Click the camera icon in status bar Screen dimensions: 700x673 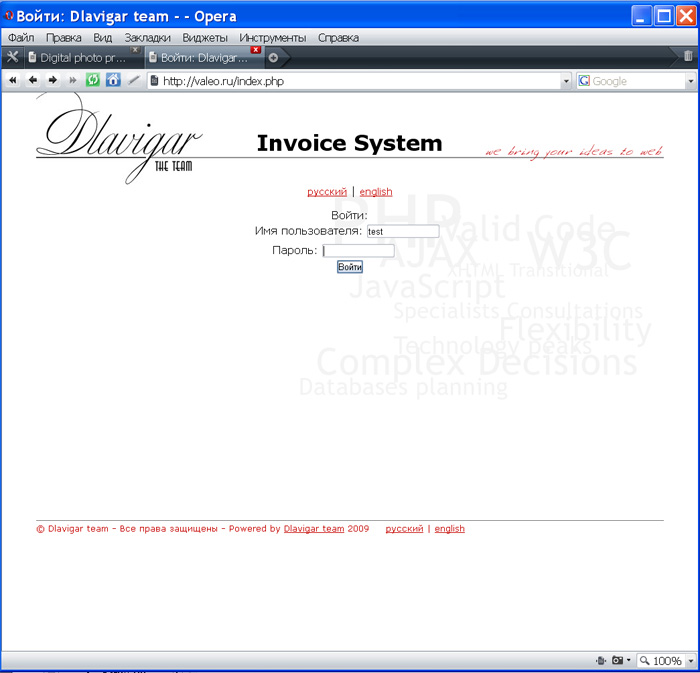pos(617,660)
